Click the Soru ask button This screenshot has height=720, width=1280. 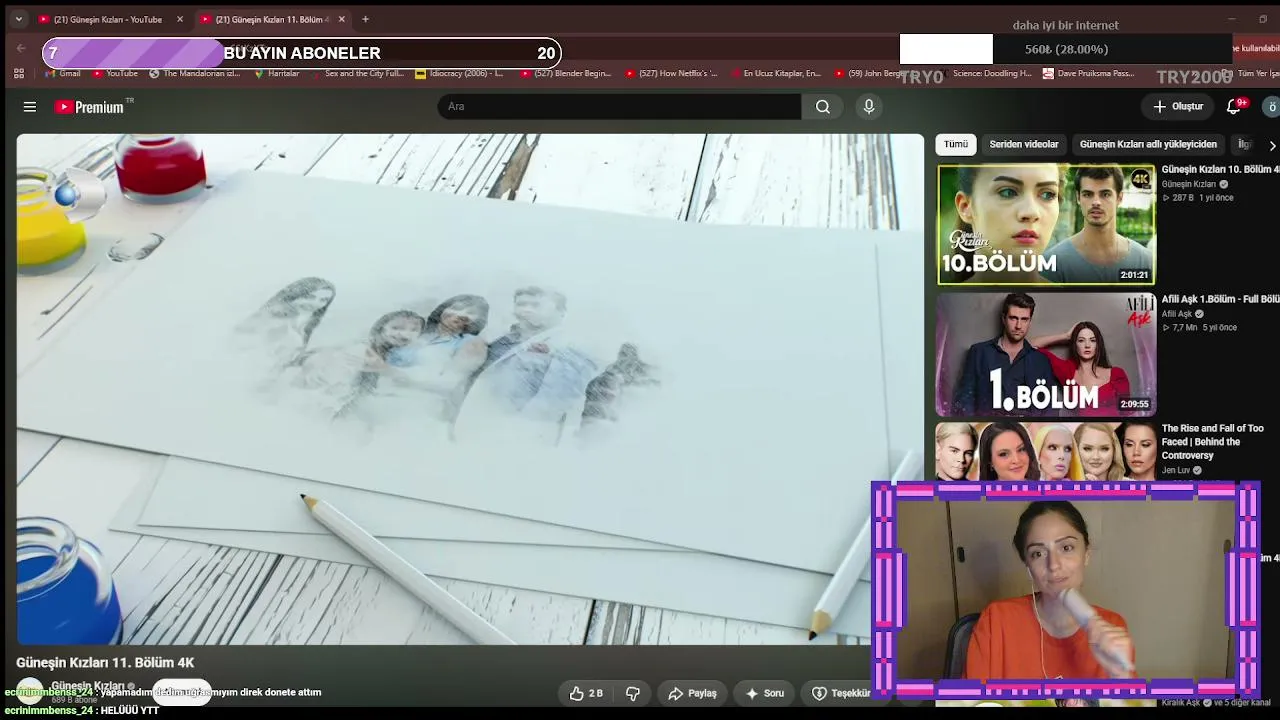tap(765, 693)
